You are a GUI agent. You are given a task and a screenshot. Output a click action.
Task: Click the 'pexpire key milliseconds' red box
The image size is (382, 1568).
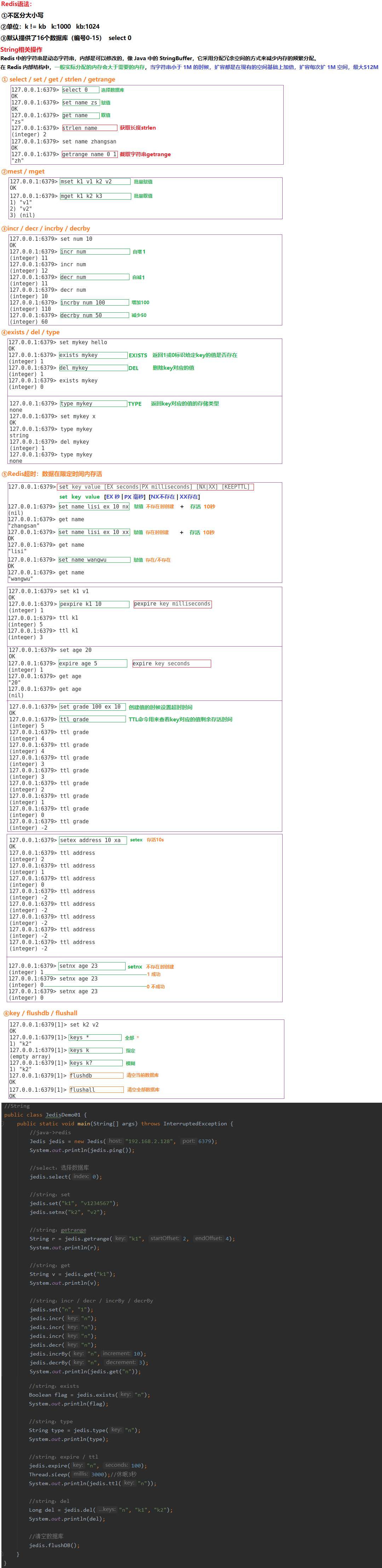point(172,604)
